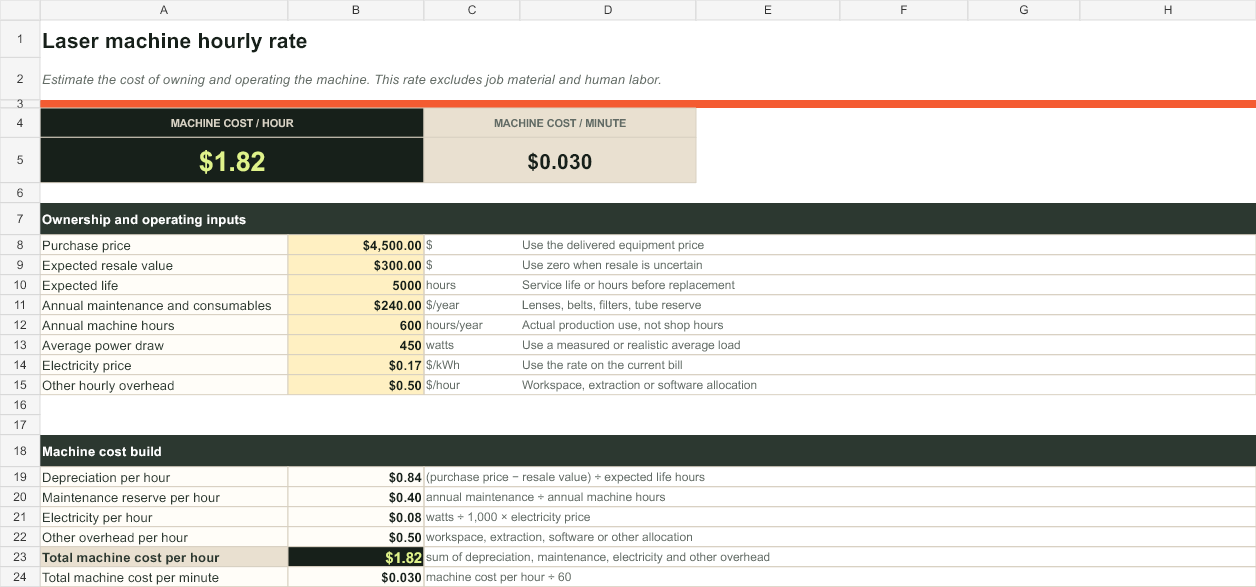Click the 'Purchase price' label cell
Image resolution: width=1256 pixels, height=587 pixels.
[x=164, y=245]
